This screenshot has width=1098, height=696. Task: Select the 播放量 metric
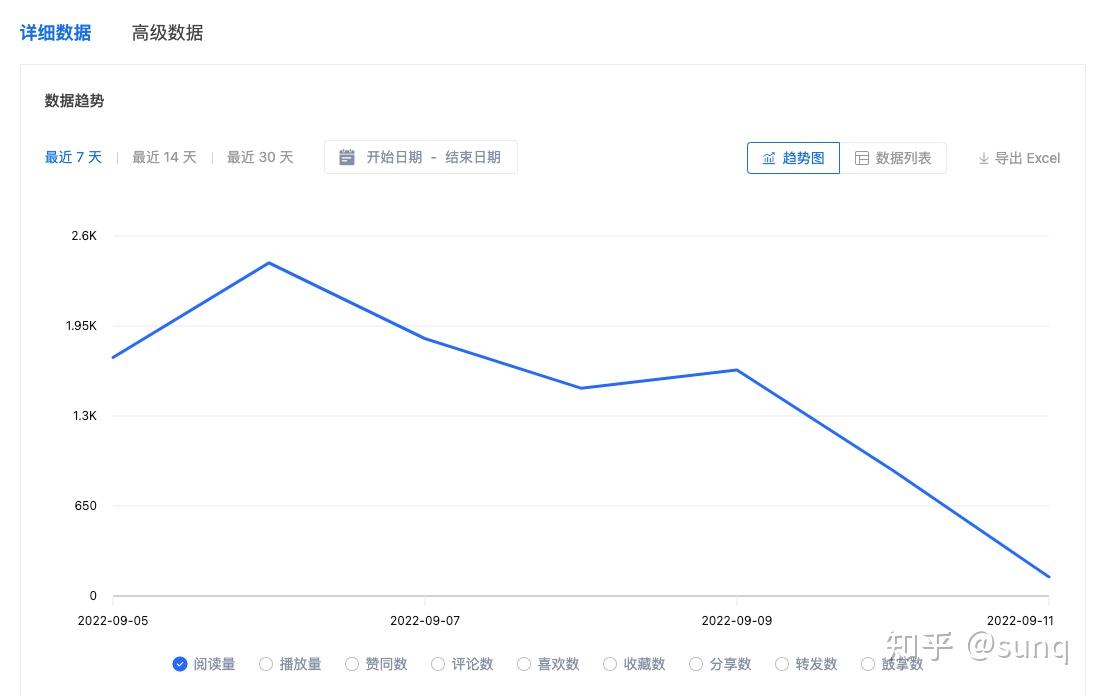[266, 664]
